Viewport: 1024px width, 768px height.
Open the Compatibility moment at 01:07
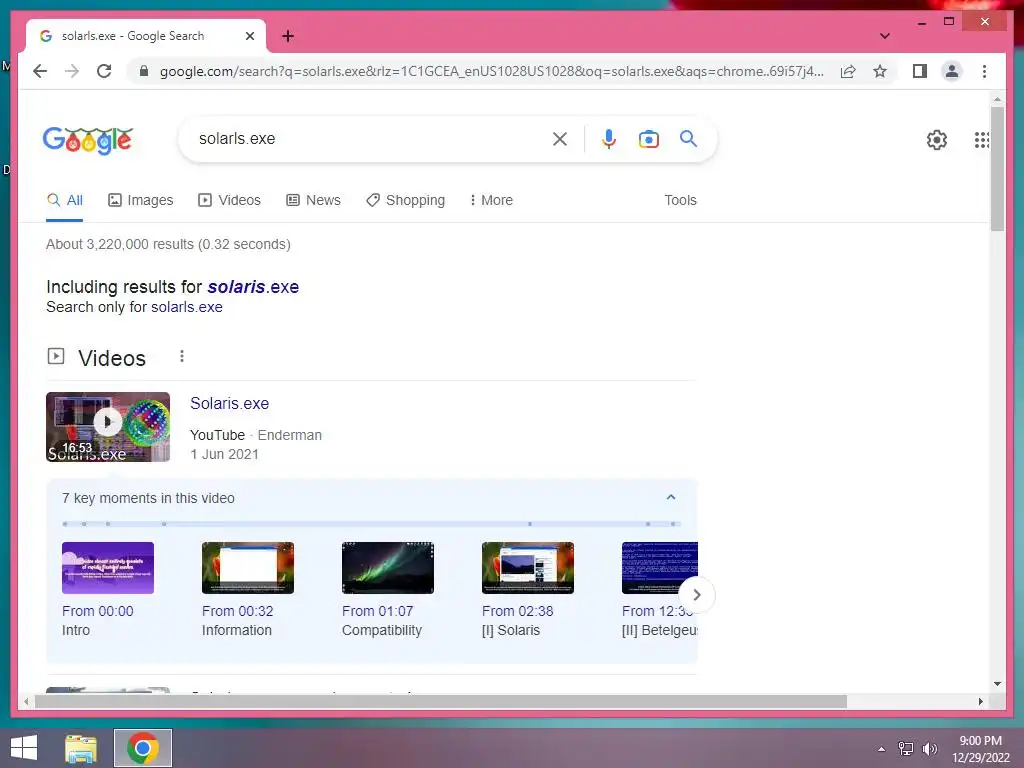[x=387, y=568]
